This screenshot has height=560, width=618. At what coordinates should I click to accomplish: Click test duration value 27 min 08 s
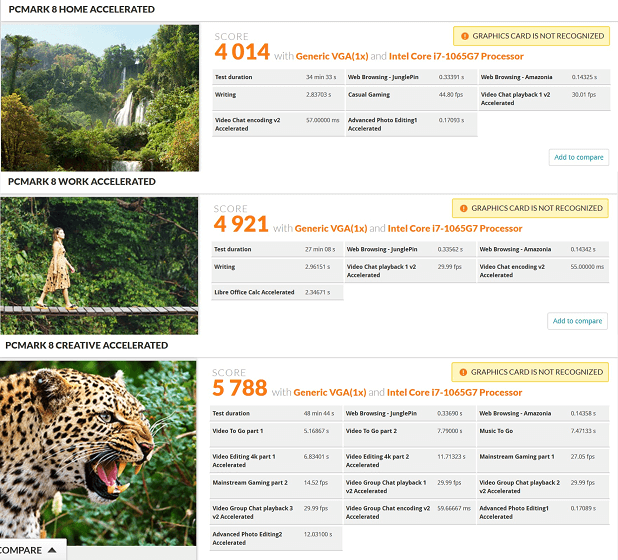point(320,249)
